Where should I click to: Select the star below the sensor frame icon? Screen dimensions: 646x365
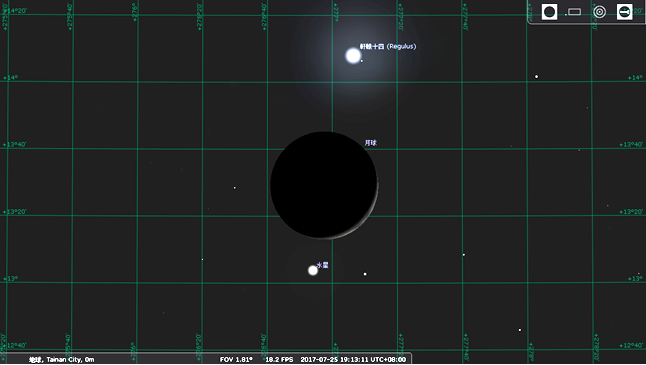pos(536,77)
